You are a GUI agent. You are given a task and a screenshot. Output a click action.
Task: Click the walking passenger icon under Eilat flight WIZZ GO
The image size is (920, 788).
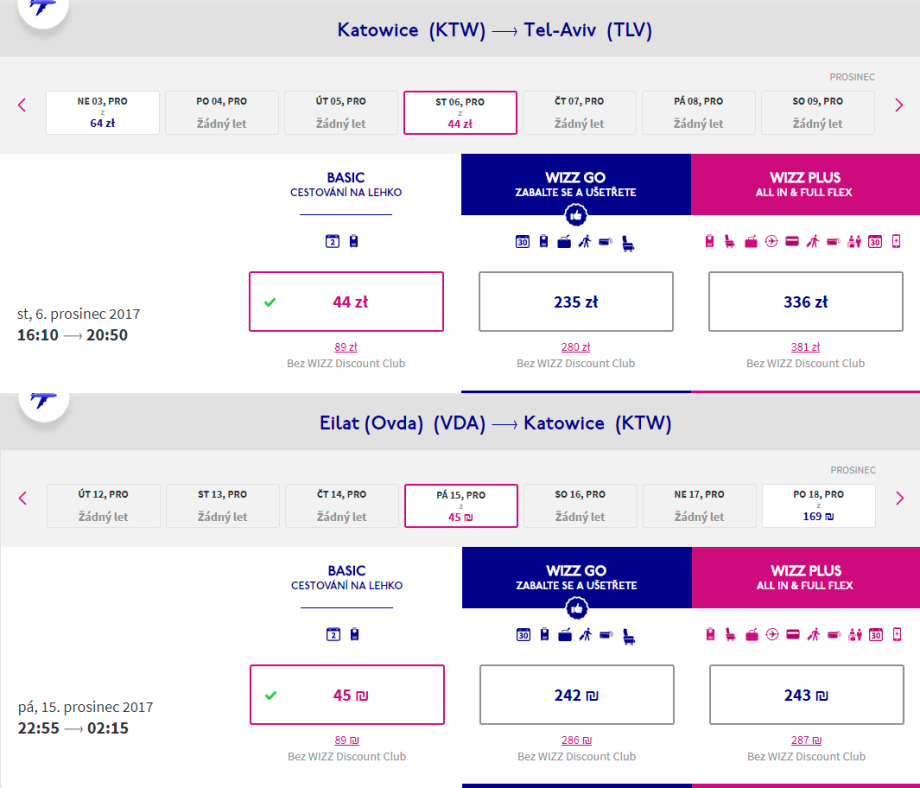click(x=585, y=634)
